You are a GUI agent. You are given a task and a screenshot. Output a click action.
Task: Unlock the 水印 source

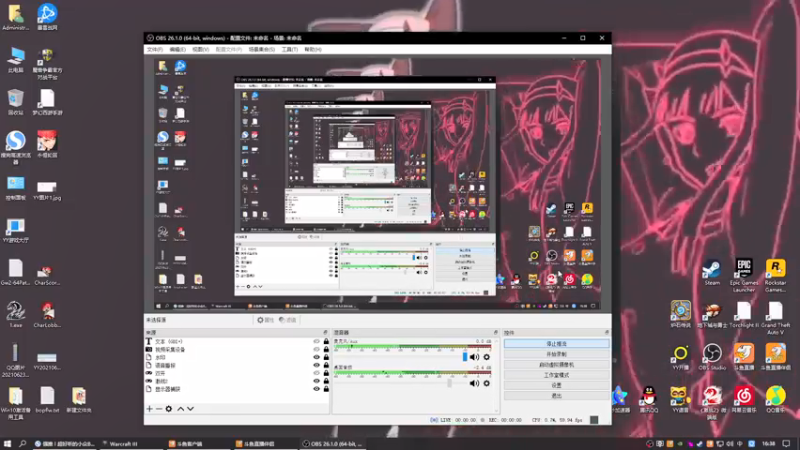[x=326, y=358]
